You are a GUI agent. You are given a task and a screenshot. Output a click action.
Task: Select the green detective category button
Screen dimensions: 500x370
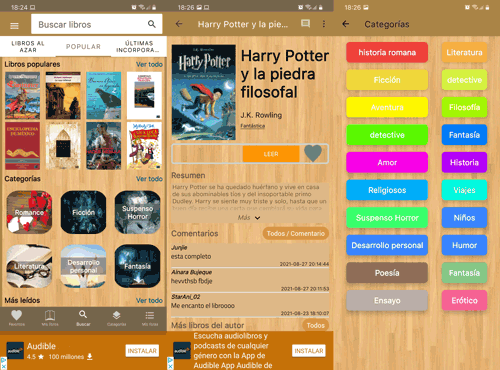coord(387,135)
